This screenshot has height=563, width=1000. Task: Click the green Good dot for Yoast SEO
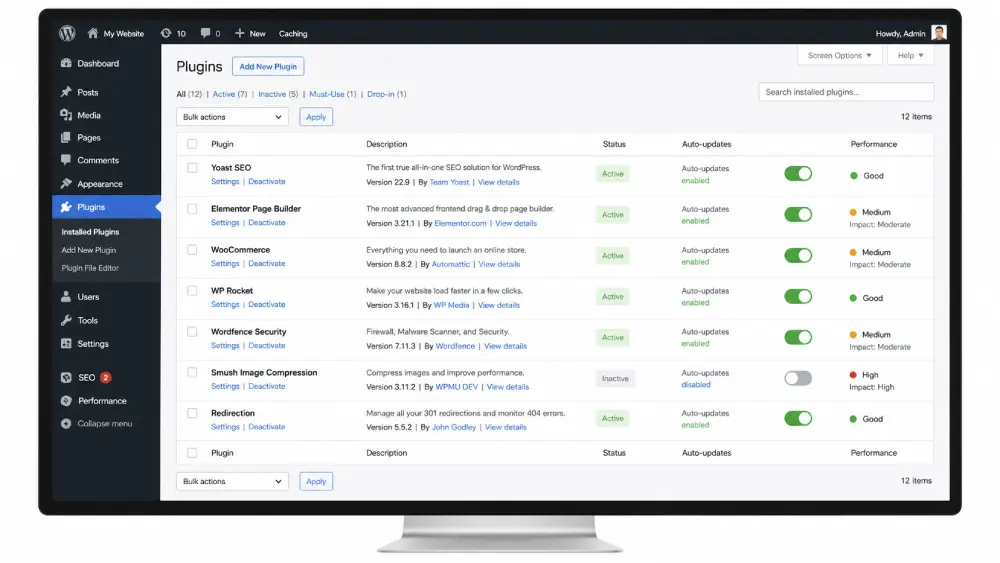click(854, 175)
